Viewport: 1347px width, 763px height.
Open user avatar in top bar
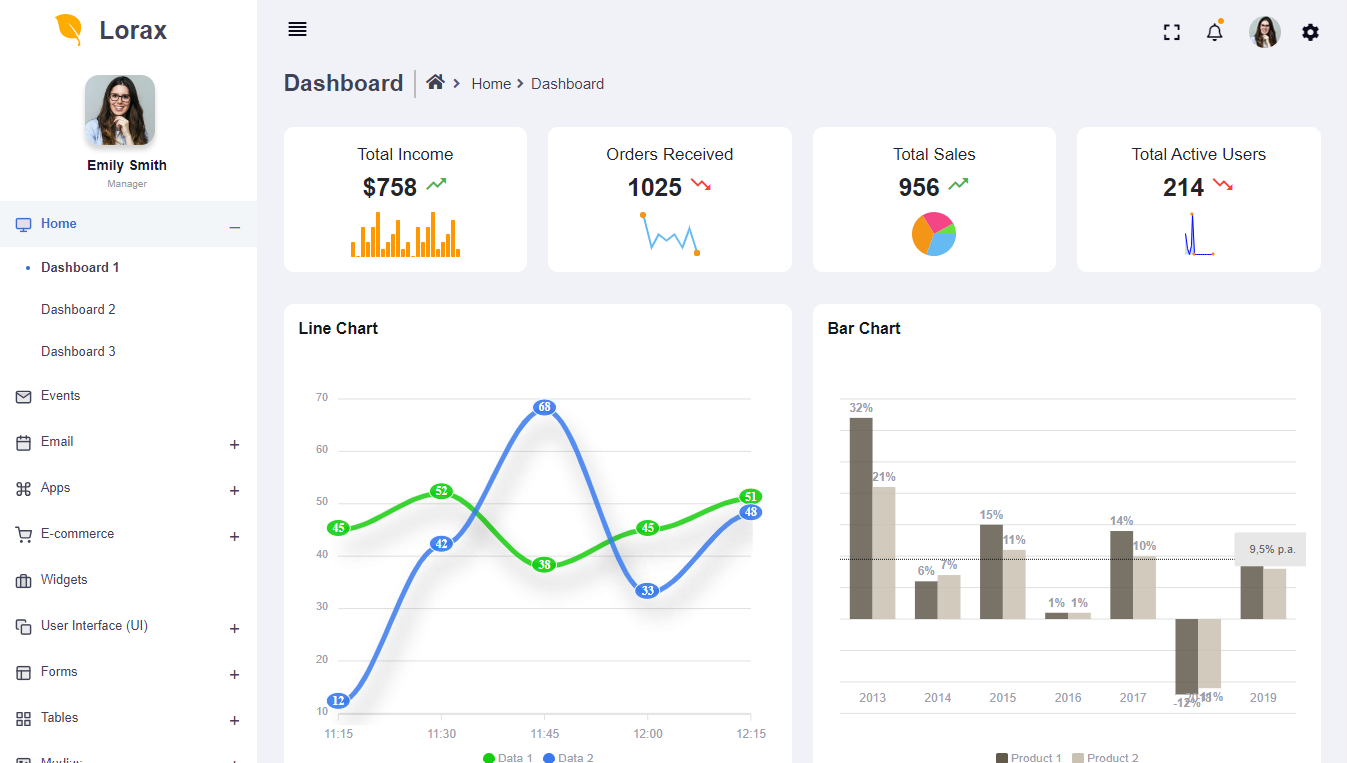coord(1264,32)
